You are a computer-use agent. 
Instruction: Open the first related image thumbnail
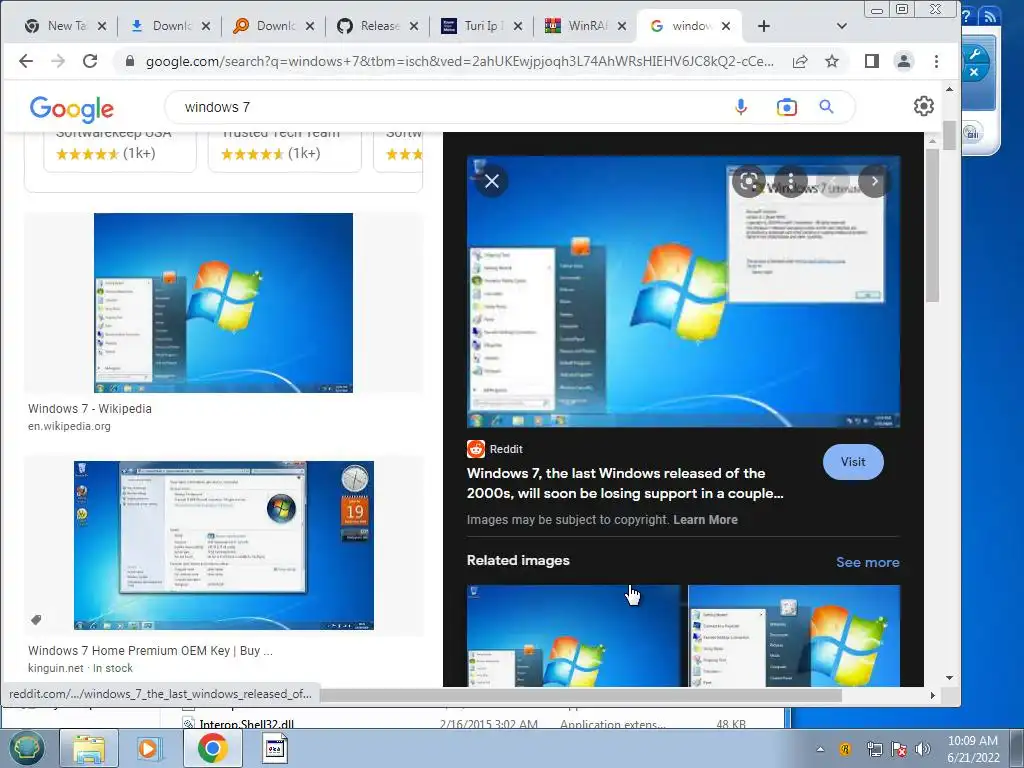[x=573, y=635]
